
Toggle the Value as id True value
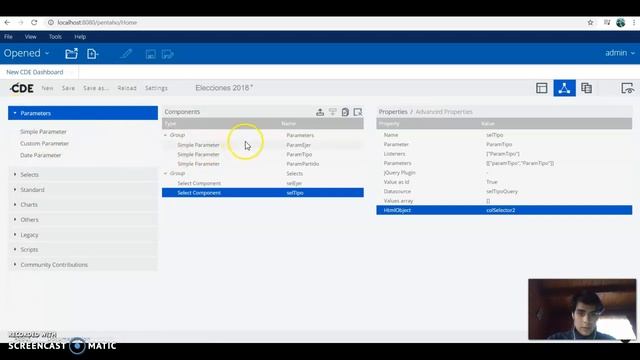pos(492,182)
